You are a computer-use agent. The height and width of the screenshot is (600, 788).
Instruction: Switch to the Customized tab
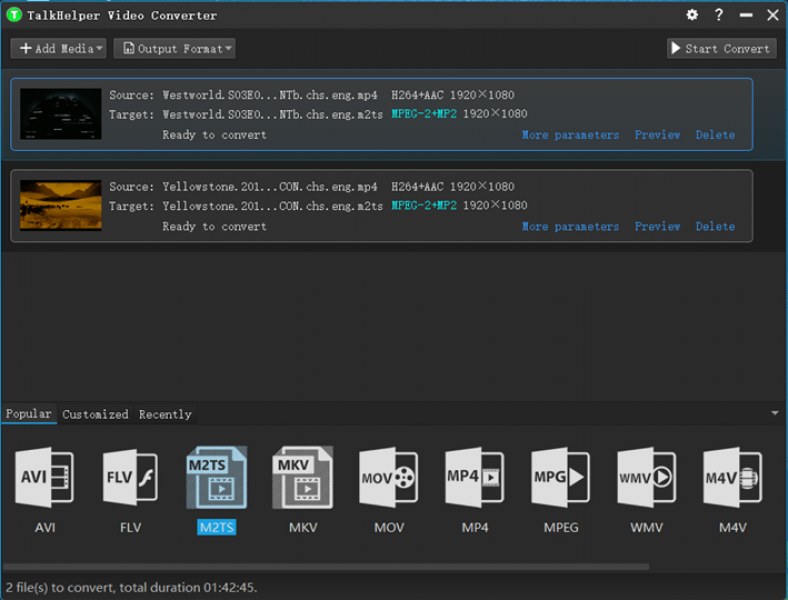(x=95, y=414)
